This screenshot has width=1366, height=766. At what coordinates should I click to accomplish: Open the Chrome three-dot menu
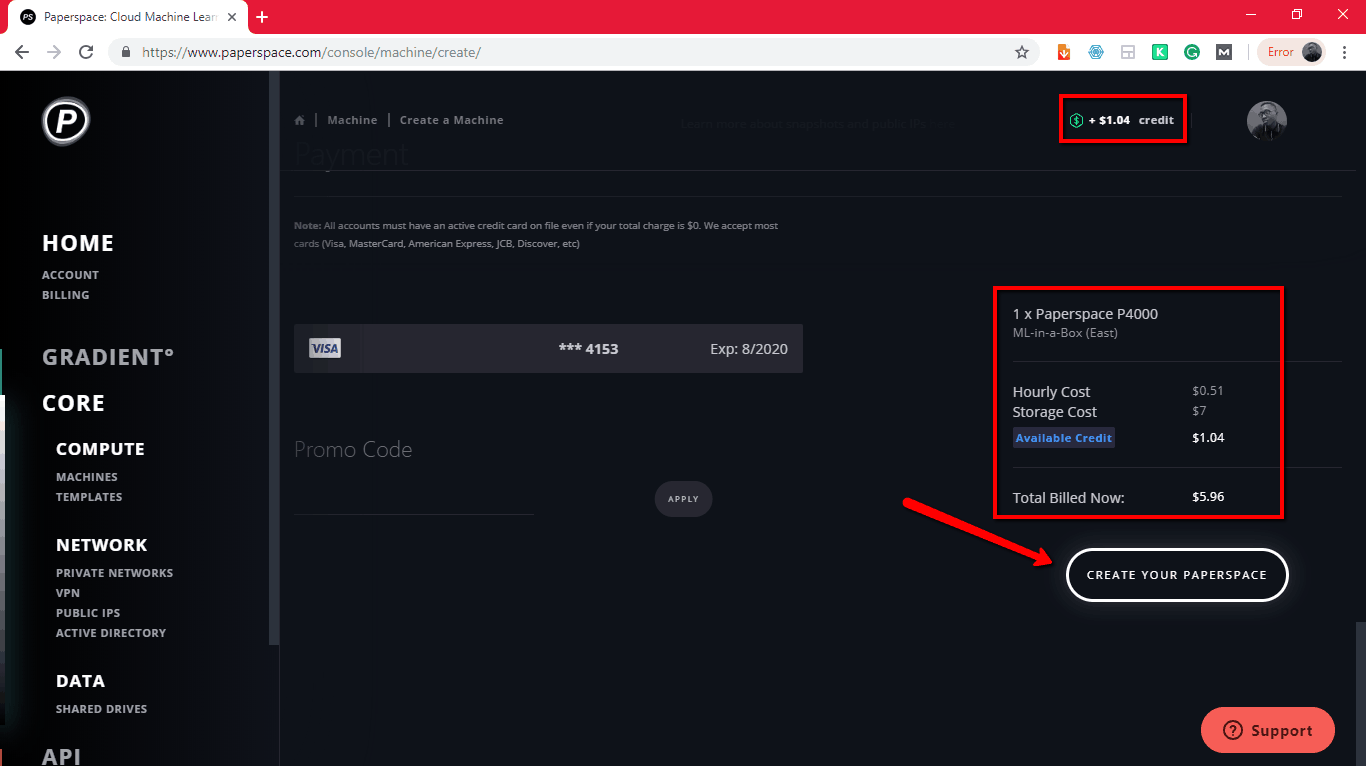pyautogui.click(x=1344, y=52)
